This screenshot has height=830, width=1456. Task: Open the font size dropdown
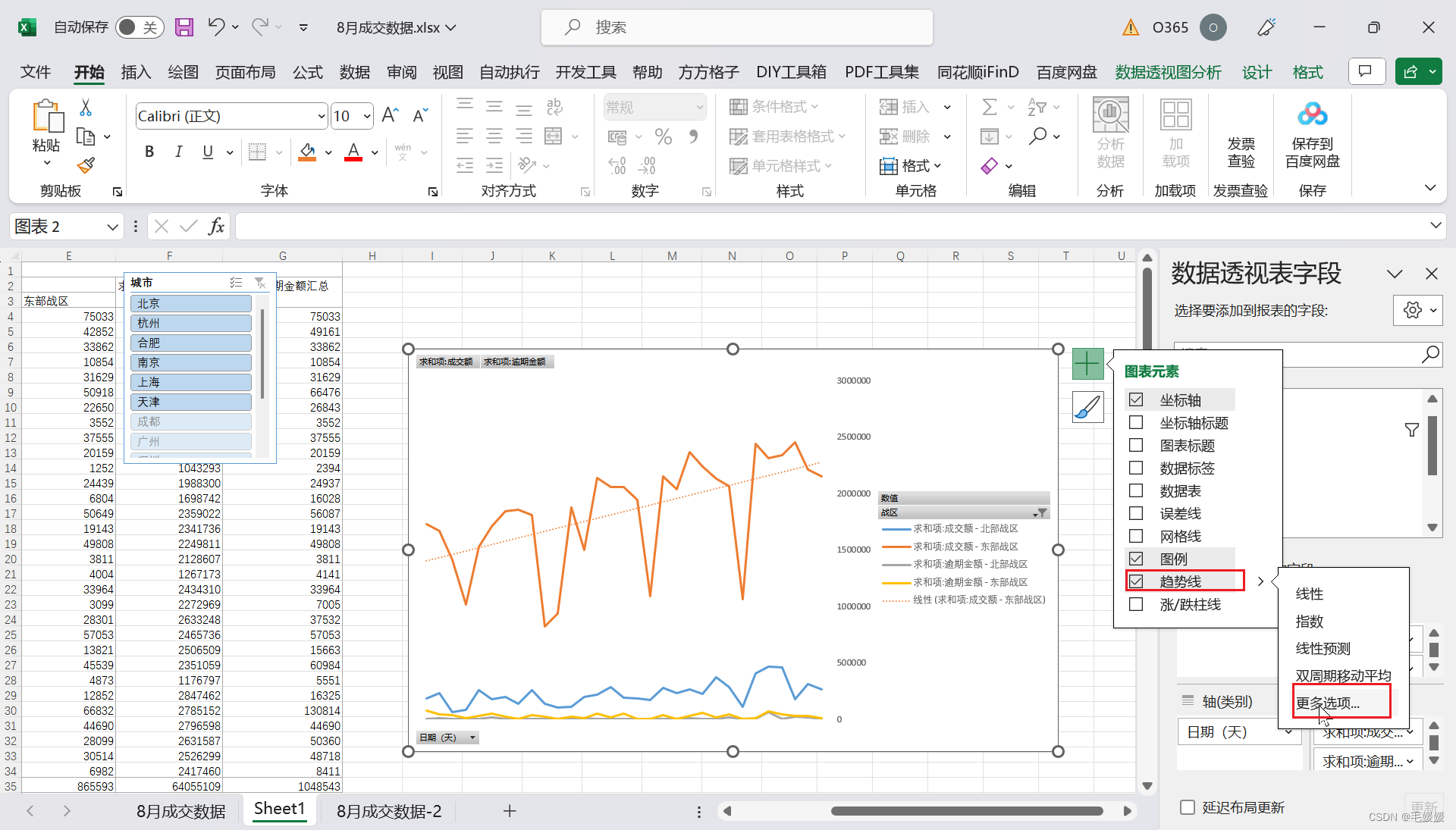[x=367, y=116]
